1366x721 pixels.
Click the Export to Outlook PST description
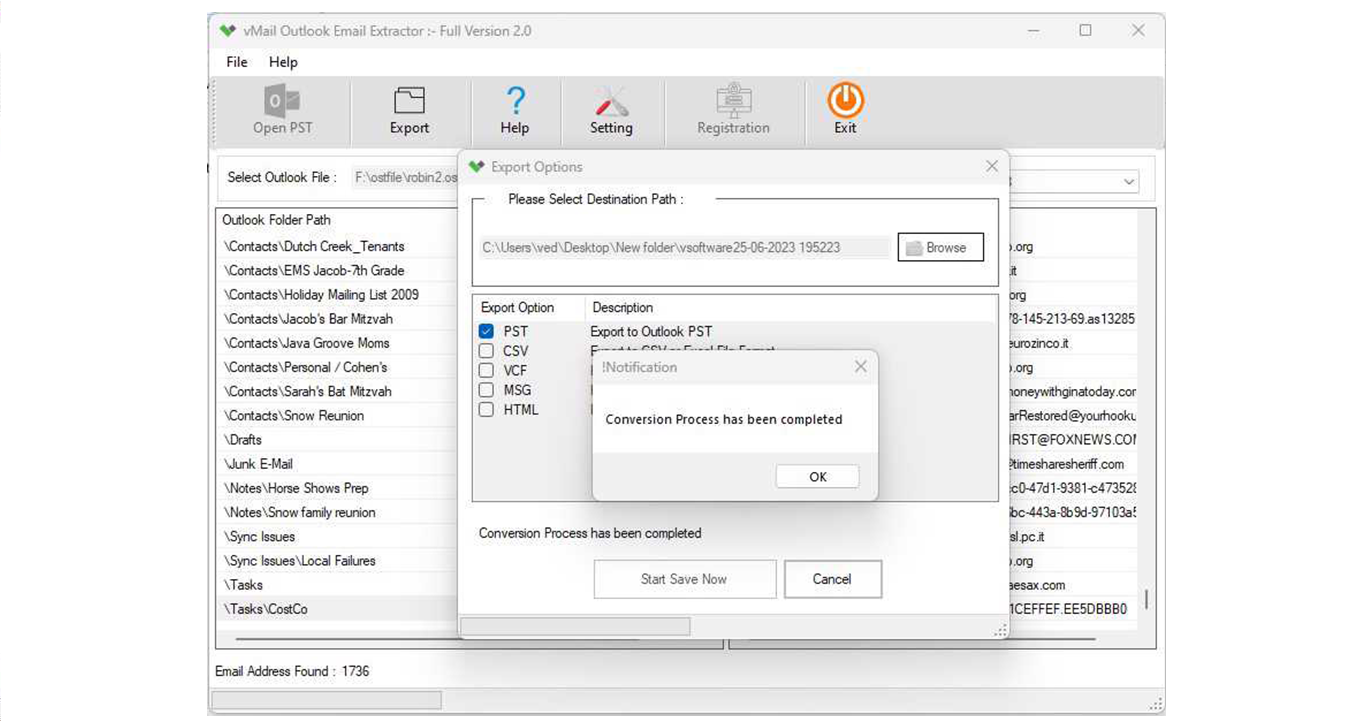click(x=651, y=331)
